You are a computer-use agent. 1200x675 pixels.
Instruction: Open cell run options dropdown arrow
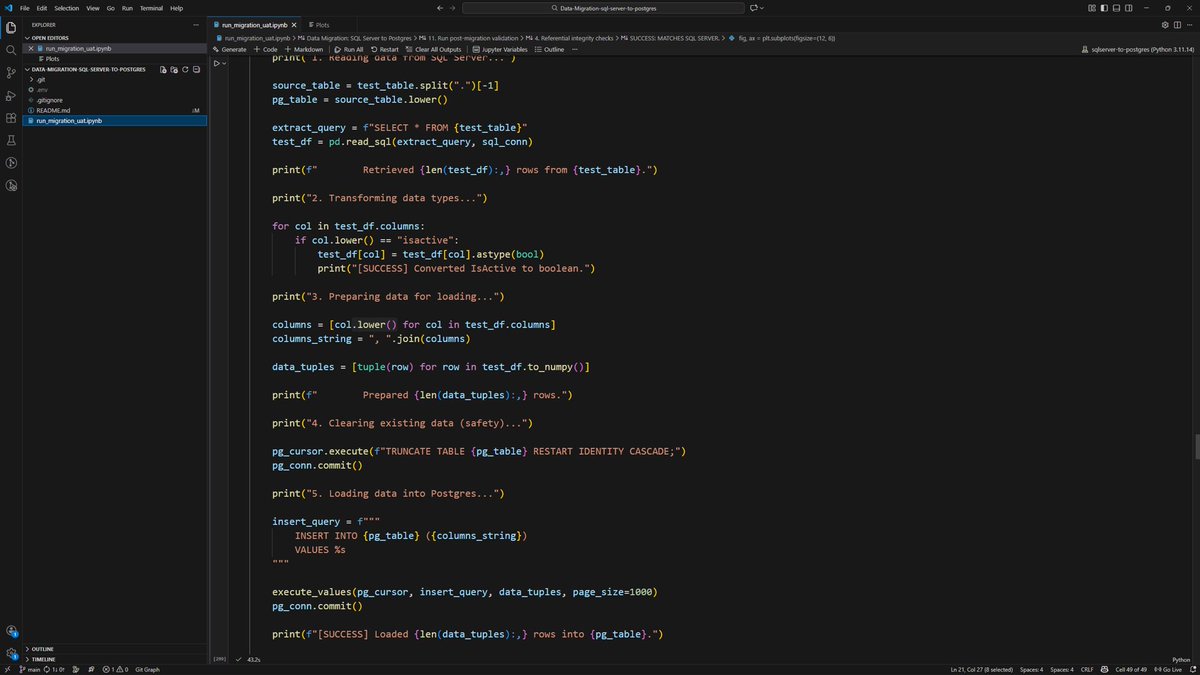coord(225,63)
